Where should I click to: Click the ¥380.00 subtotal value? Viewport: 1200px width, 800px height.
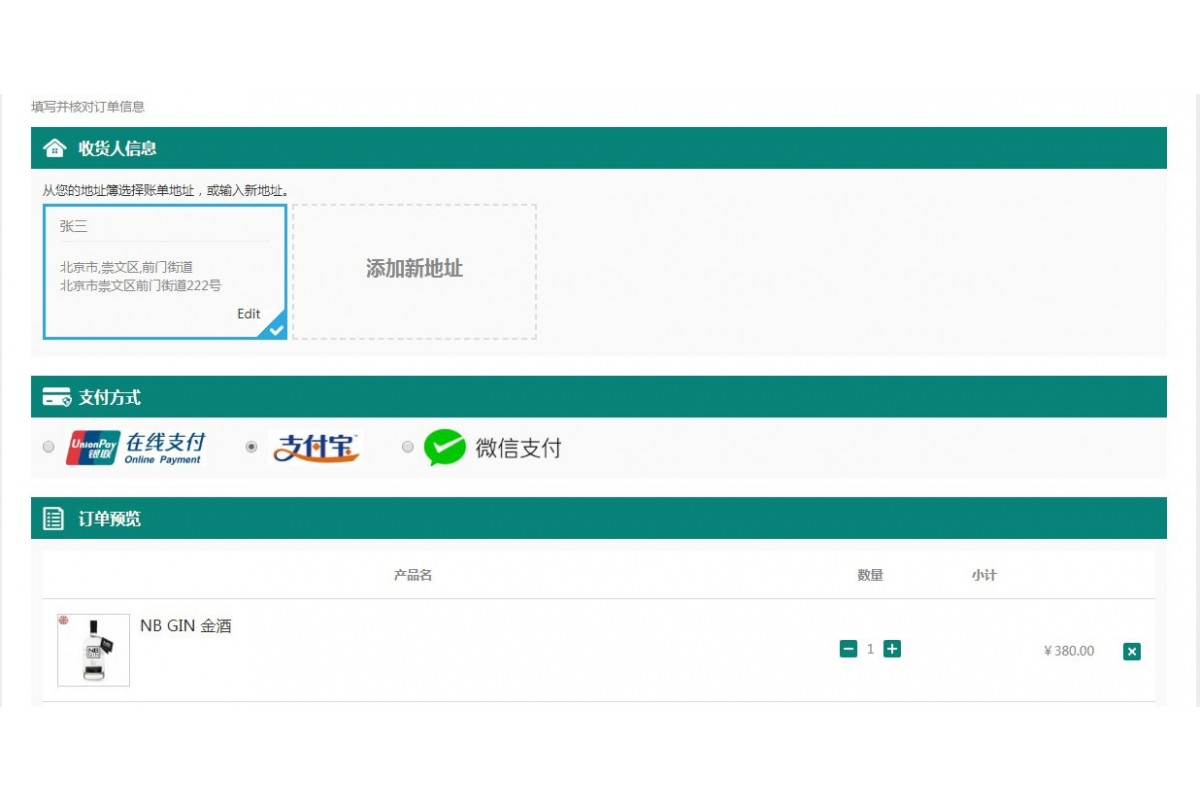[x=1069, y=651]
